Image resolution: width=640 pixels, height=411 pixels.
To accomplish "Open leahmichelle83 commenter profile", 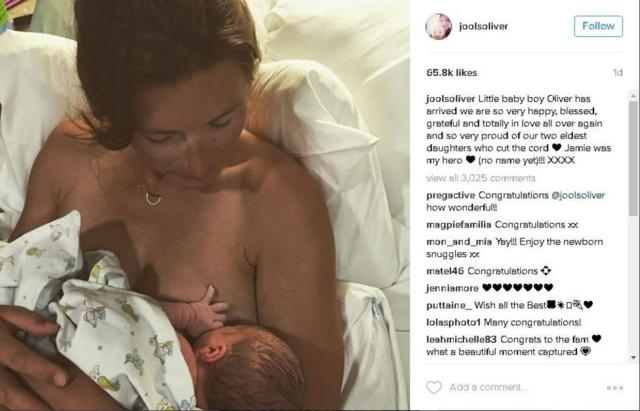I will tap(461, 340).
